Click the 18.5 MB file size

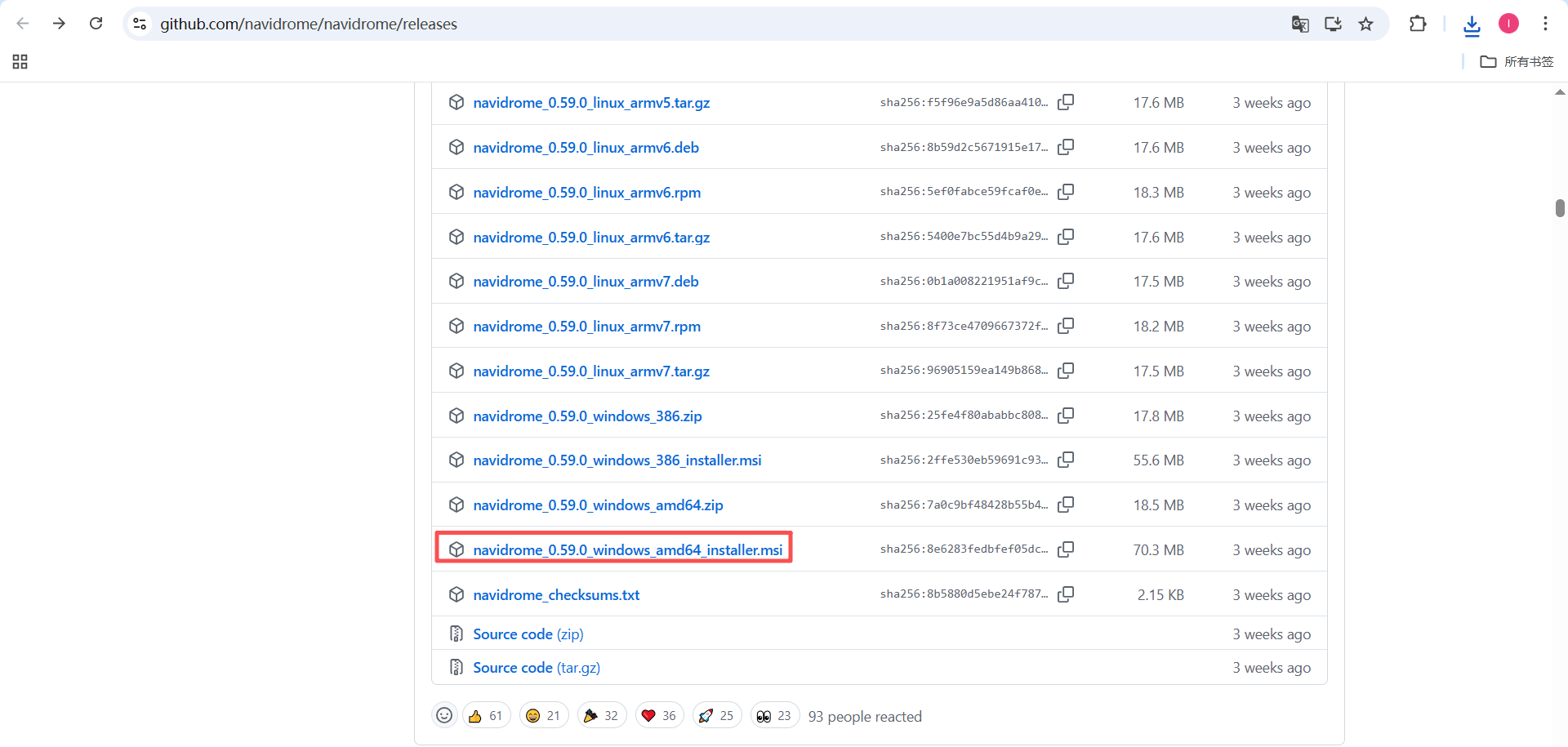point(1158,505)
